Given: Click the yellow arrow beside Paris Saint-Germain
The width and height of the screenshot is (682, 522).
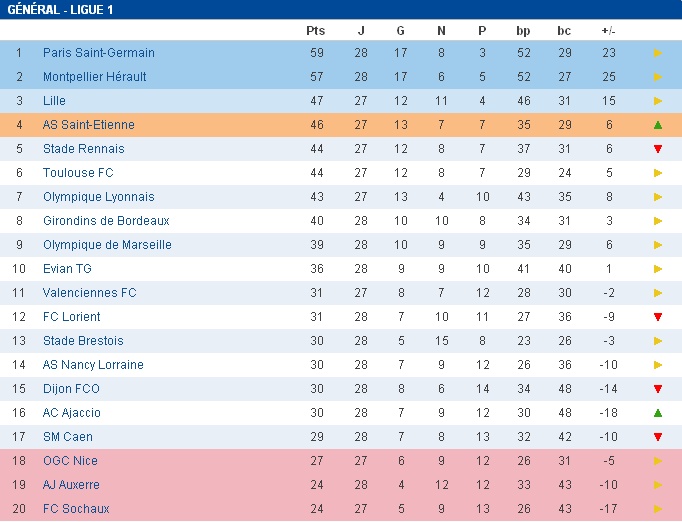Looking at the screenshot, I should (x=658, y=53).
